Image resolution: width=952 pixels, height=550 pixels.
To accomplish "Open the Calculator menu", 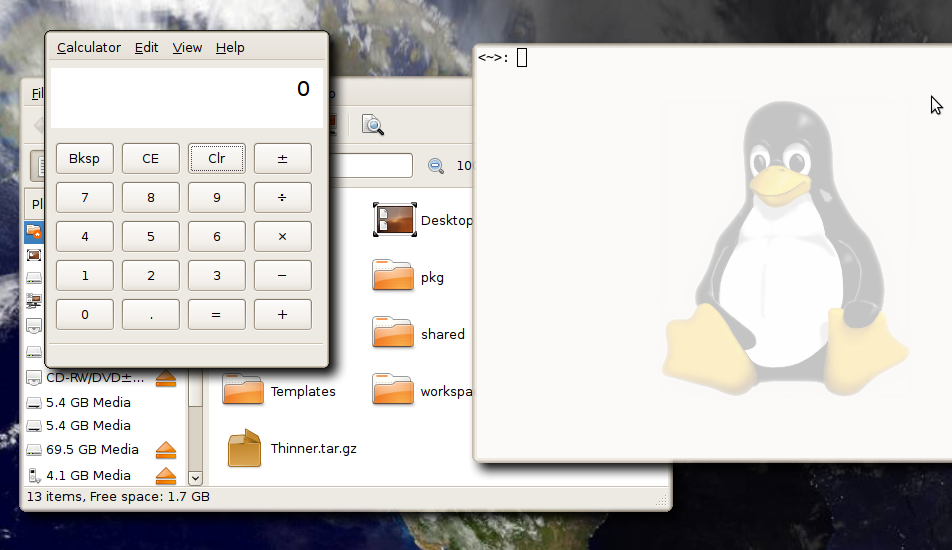I will 89,47.
